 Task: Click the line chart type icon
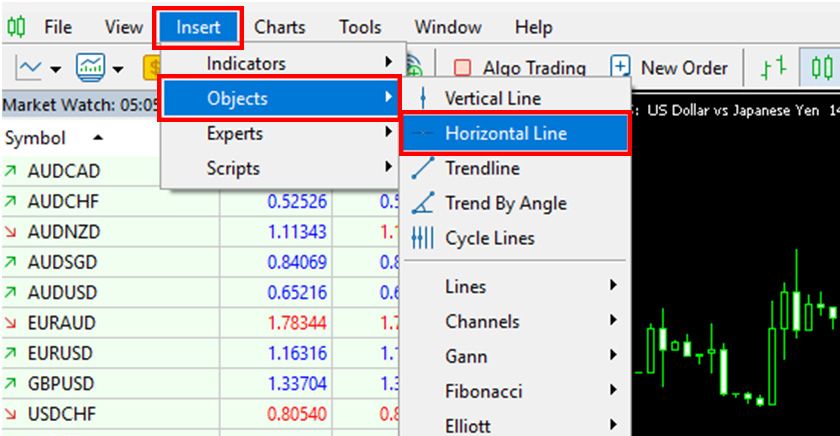click(x=29, y=68)
